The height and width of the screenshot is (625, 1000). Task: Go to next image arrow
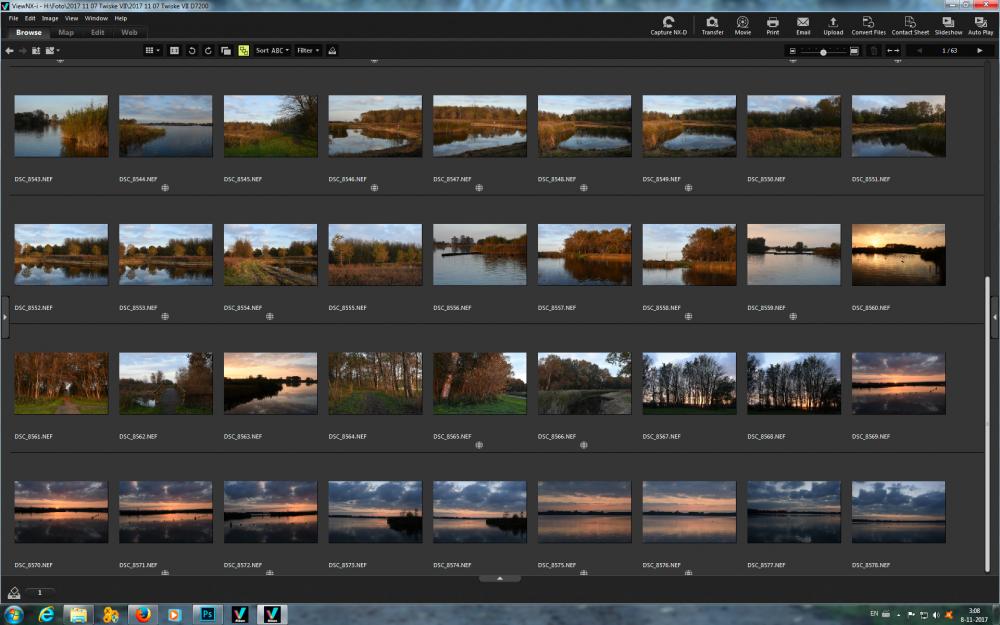[x=980, y=50]
